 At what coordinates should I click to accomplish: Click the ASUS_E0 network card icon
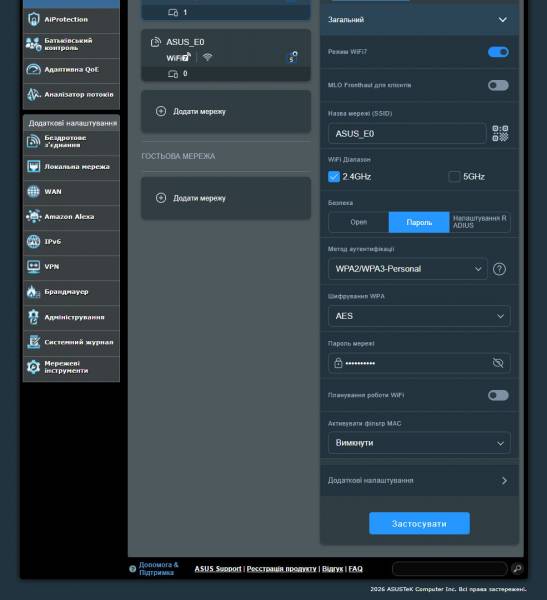pos(156,42)
